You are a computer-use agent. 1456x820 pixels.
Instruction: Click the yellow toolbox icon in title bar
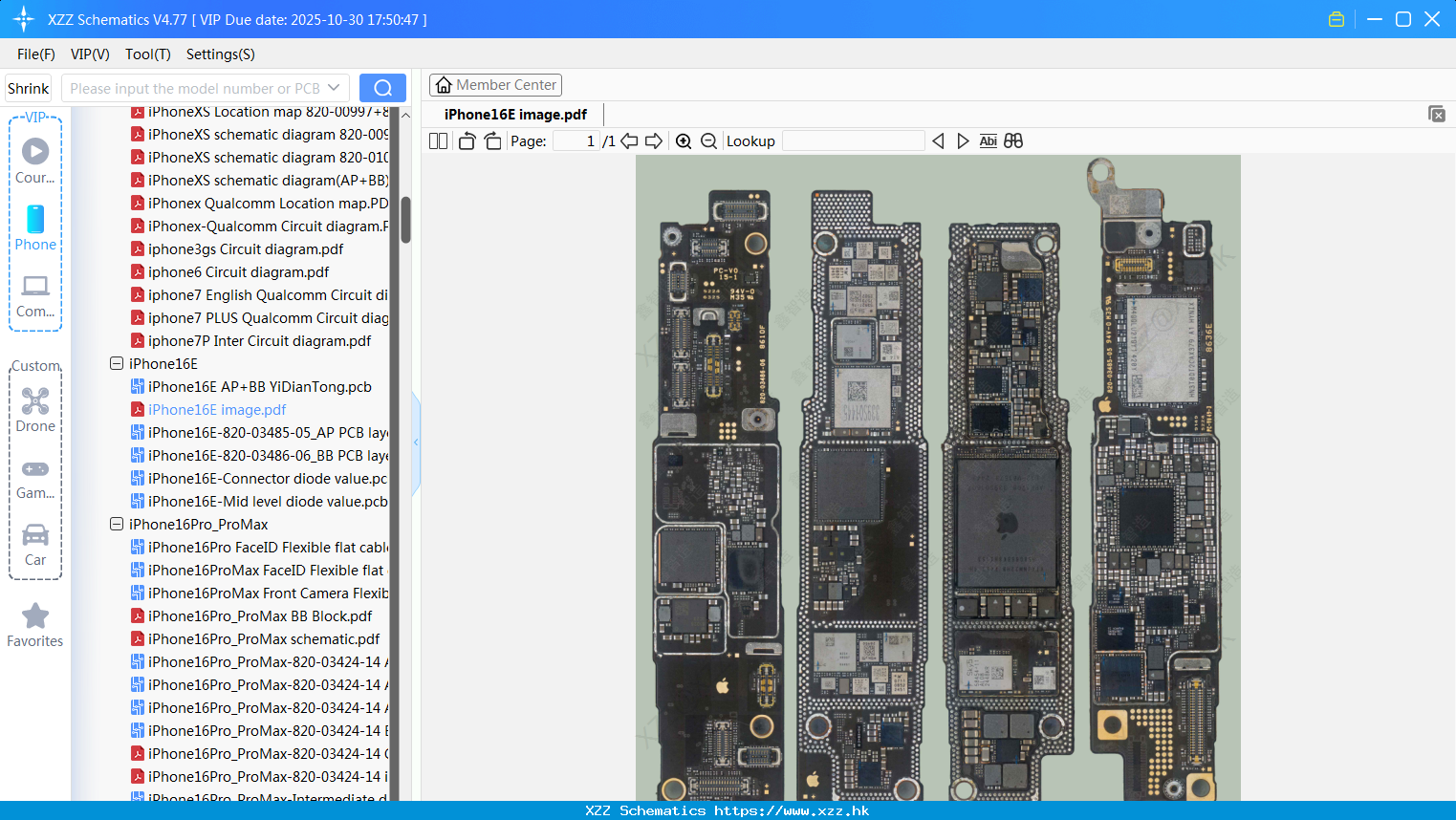(1336, 19)
